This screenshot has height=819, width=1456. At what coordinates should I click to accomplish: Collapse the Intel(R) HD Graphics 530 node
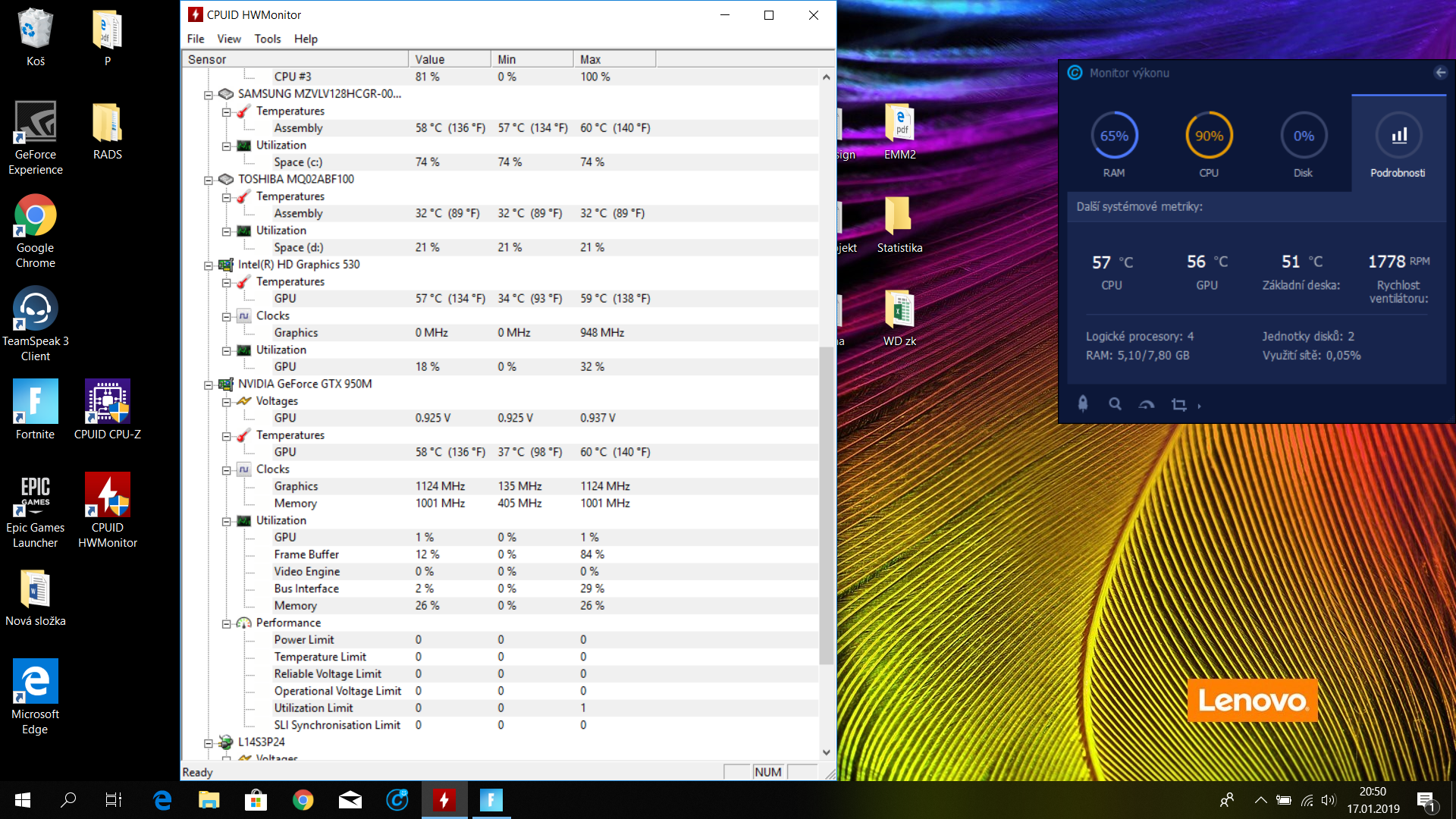(208, 265)
